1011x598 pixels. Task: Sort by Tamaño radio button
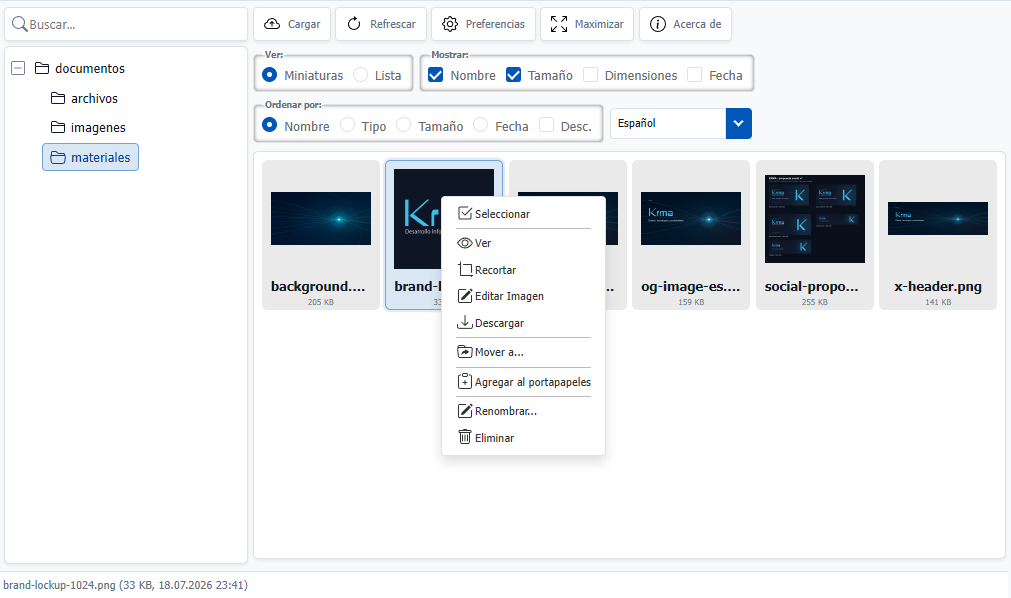404,125
